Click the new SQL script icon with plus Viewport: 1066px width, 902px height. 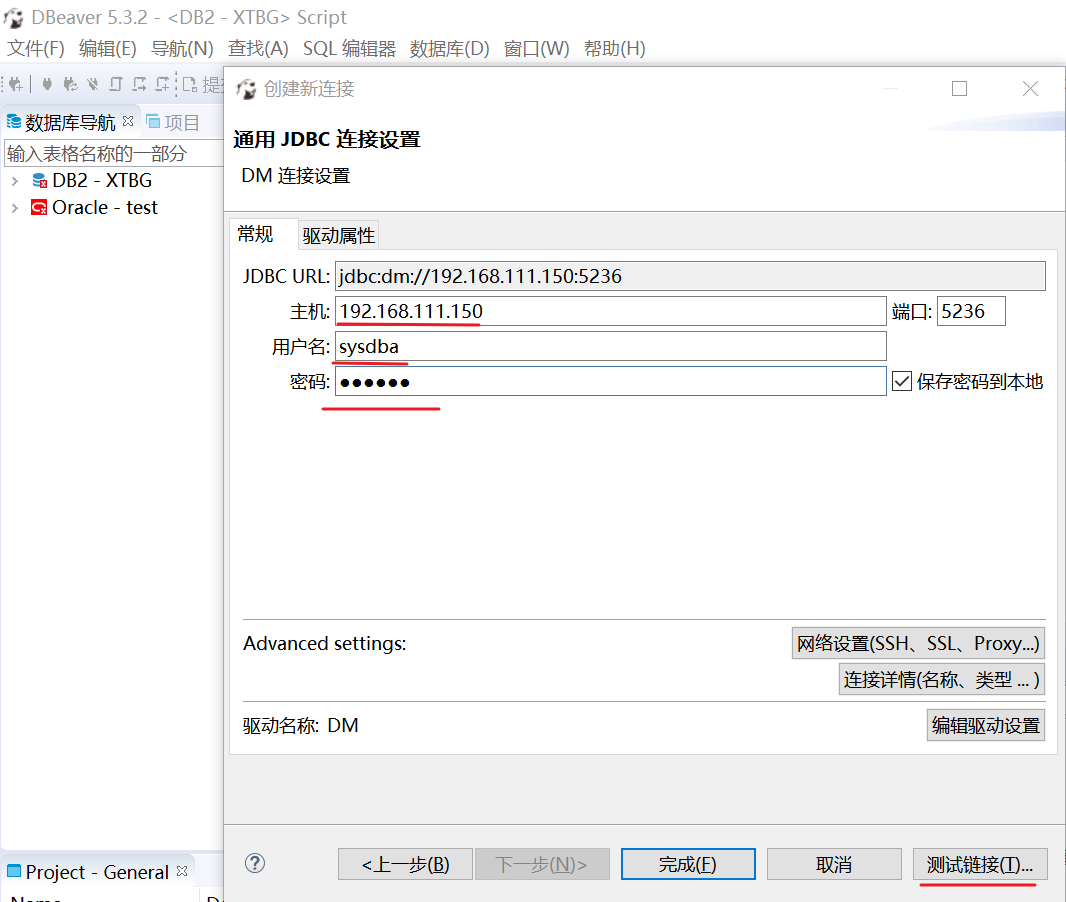pyautogui.click(x=162, y=84)
